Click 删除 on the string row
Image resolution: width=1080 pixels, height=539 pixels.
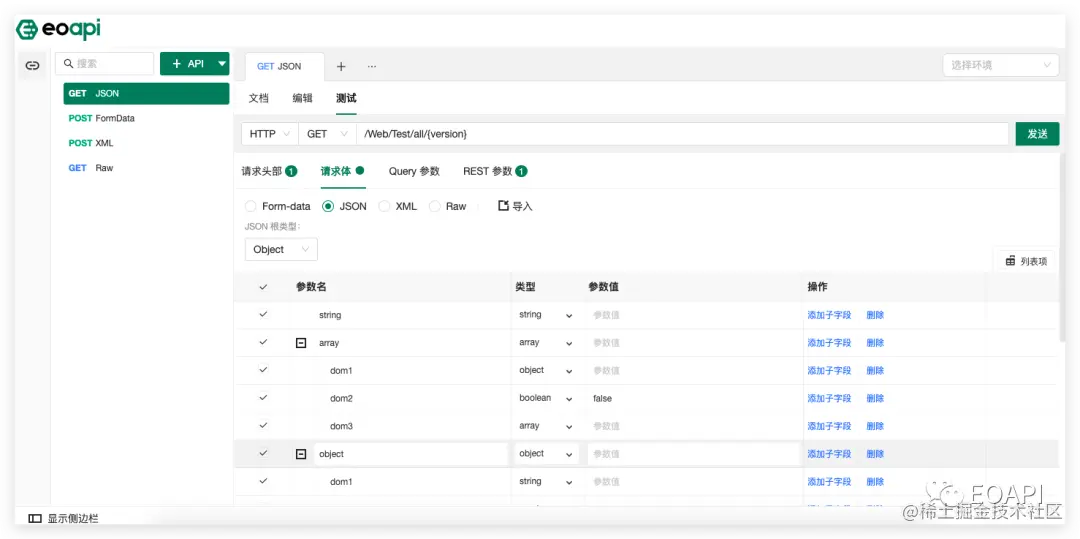coord(875,315)
